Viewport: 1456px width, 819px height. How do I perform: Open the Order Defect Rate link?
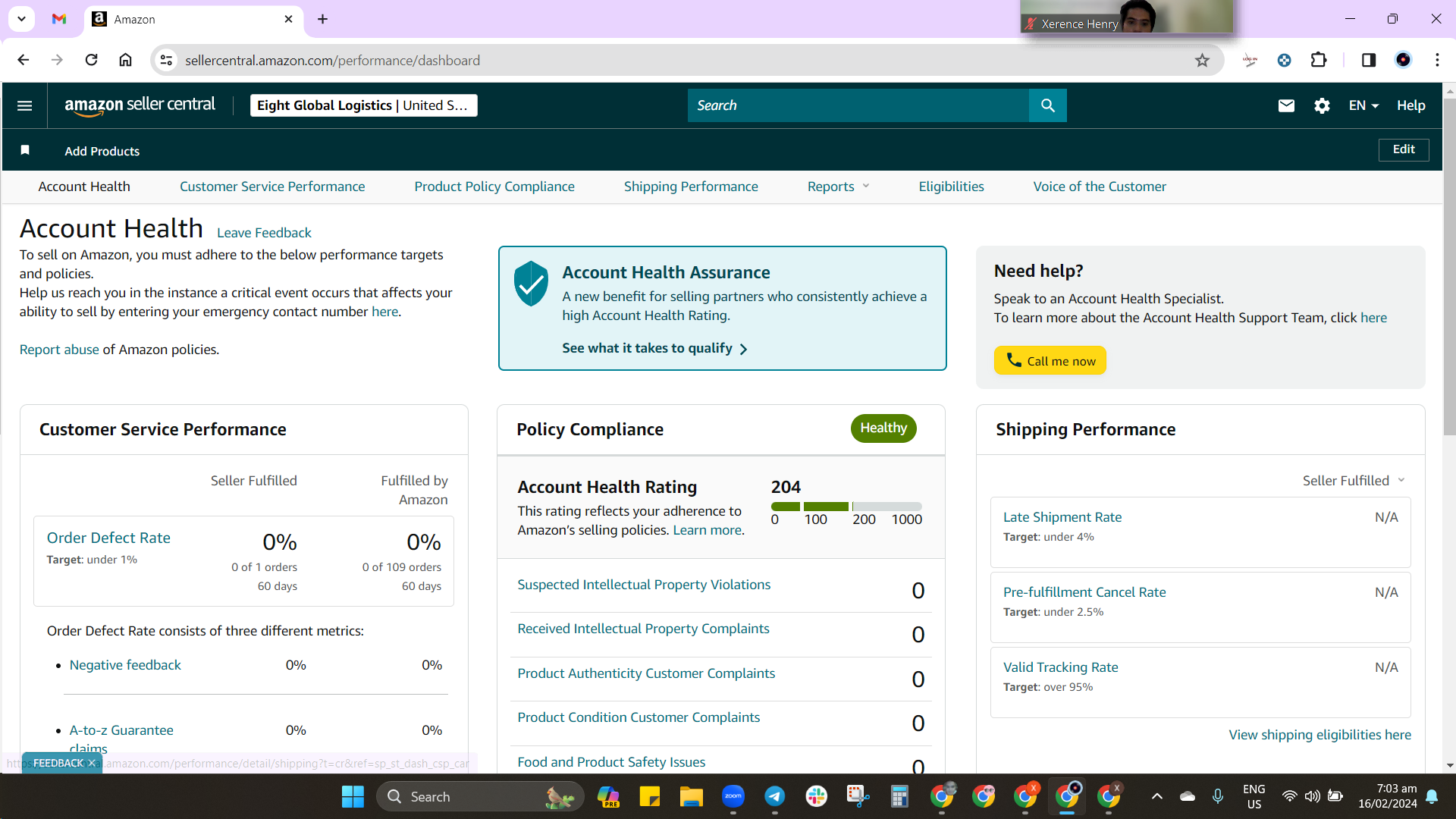pos(108,538)
